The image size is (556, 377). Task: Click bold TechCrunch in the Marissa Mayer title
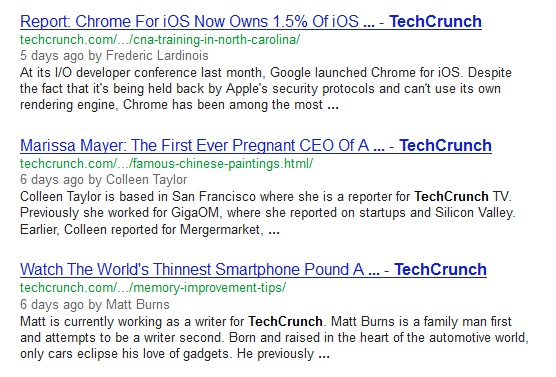coord(445,145)
